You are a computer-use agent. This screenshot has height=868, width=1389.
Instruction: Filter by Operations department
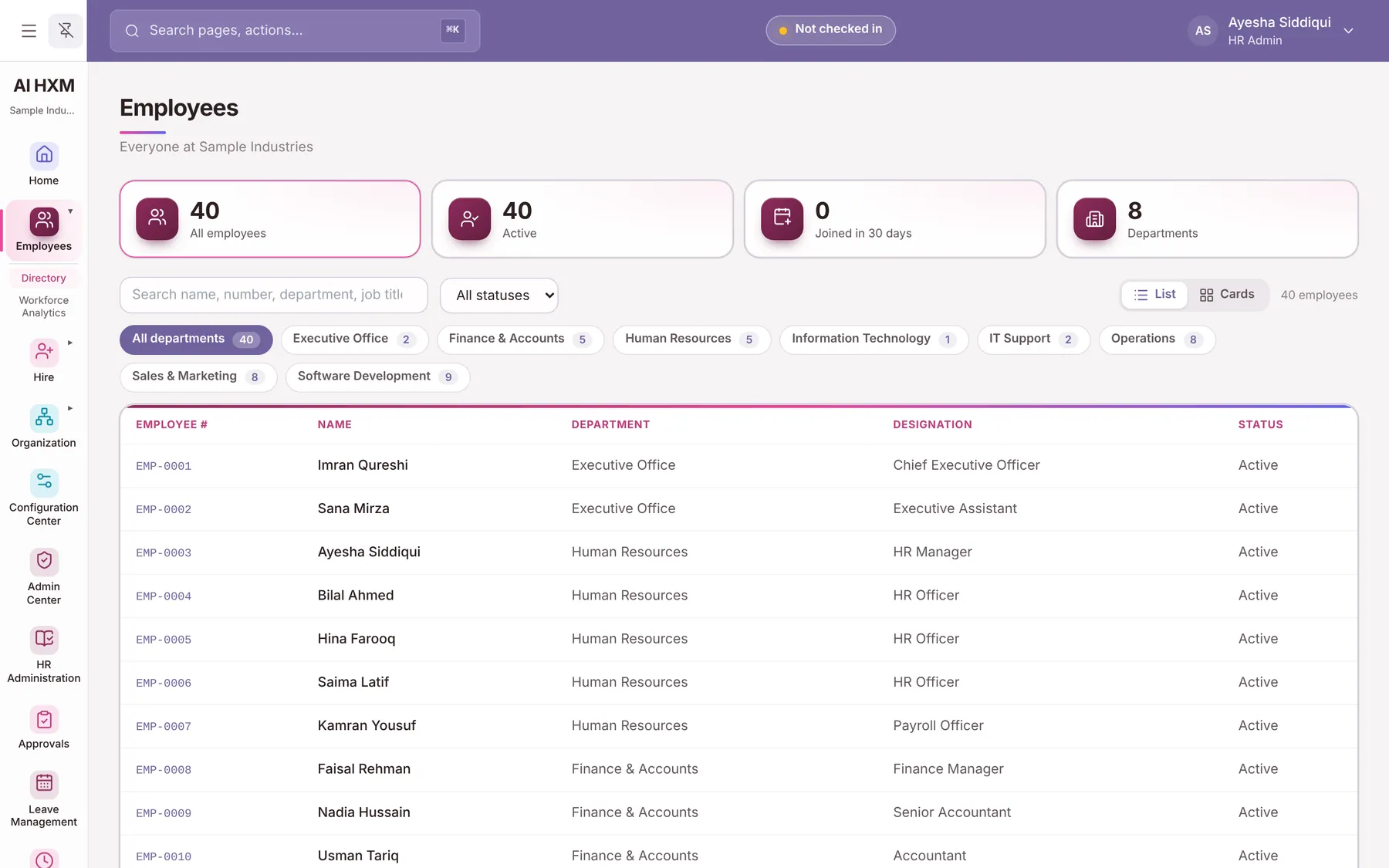1157,339
